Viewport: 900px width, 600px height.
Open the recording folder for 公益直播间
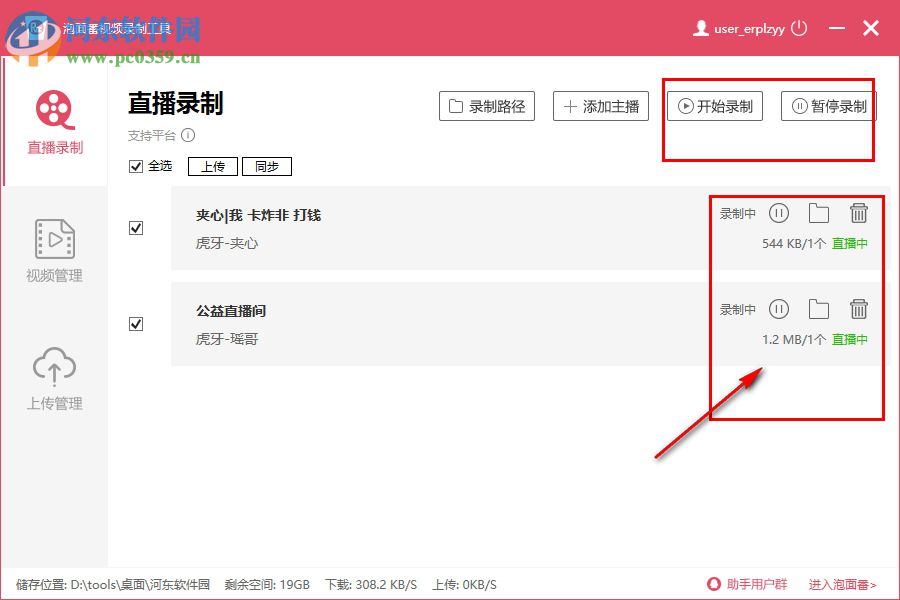coord(819,309)
